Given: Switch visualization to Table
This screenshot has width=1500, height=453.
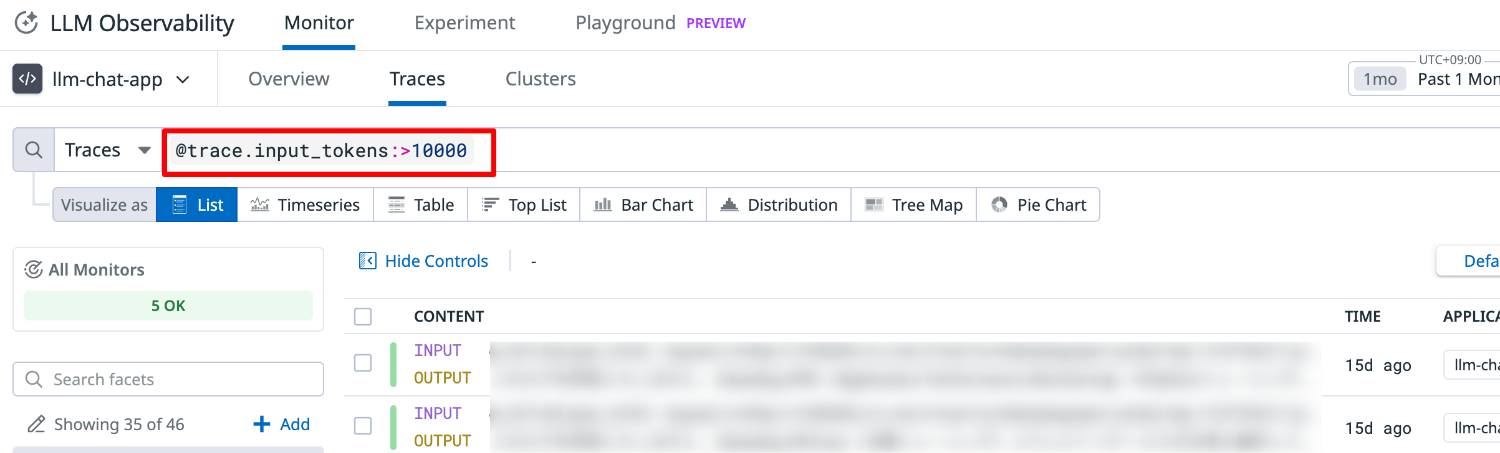Looking at the screenshot, I should [420, 205].
